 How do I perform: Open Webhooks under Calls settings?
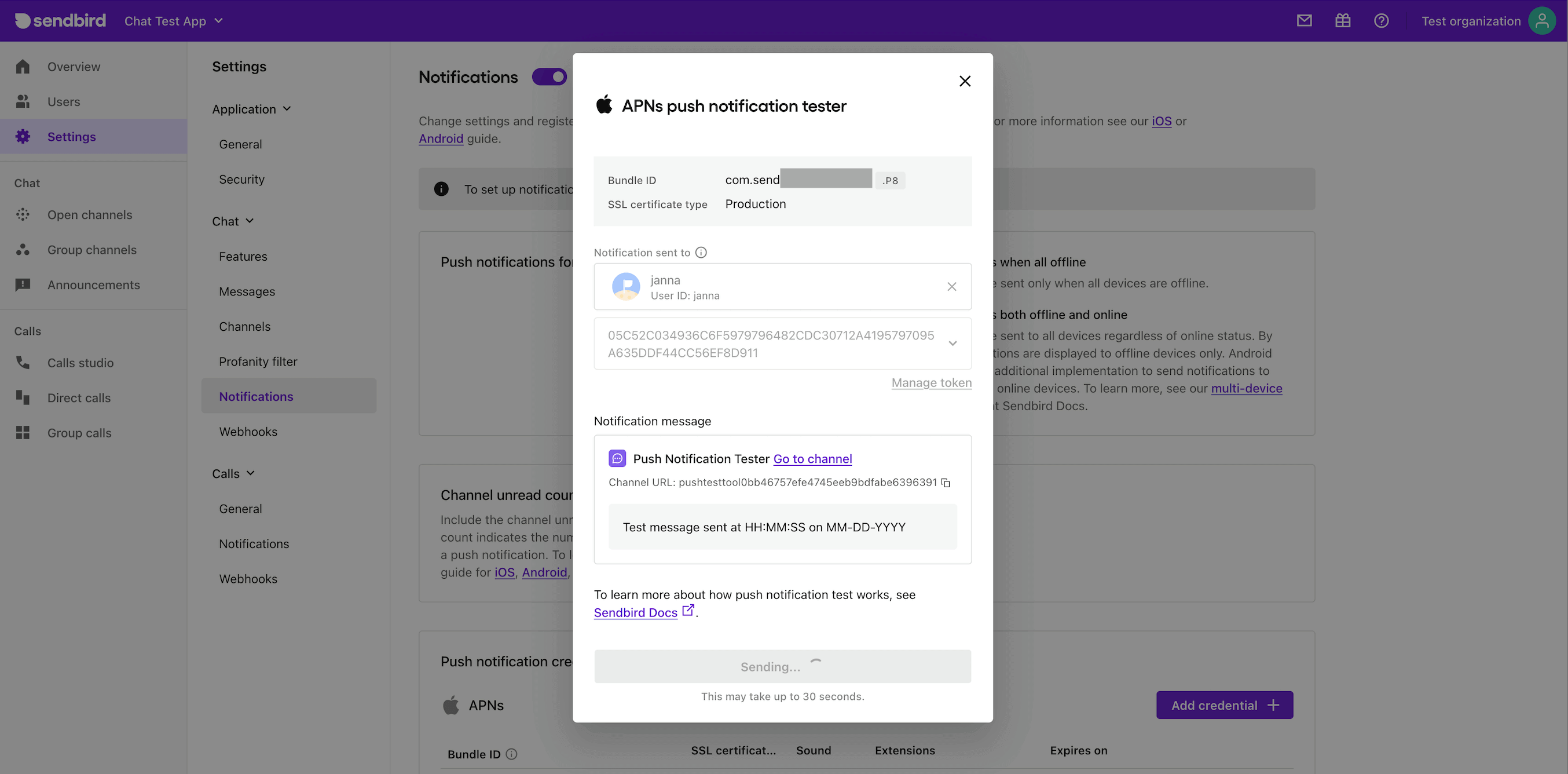[x=248, y=579]
